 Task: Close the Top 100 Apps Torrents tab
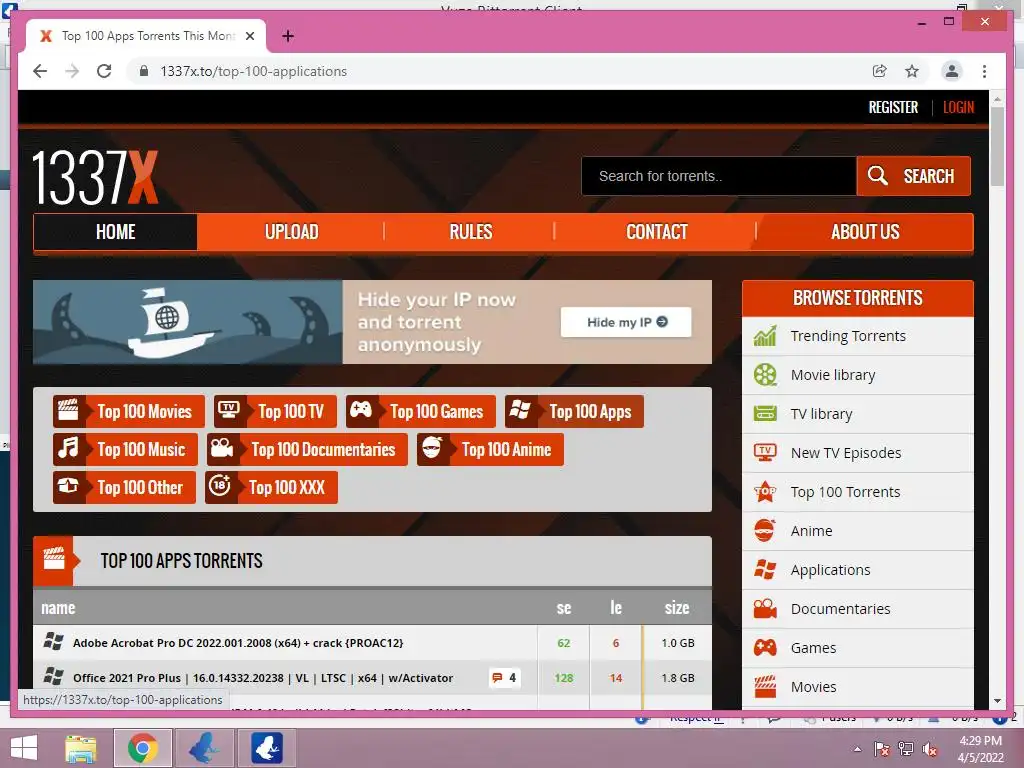pyautogui.click(x=249, y=36)
